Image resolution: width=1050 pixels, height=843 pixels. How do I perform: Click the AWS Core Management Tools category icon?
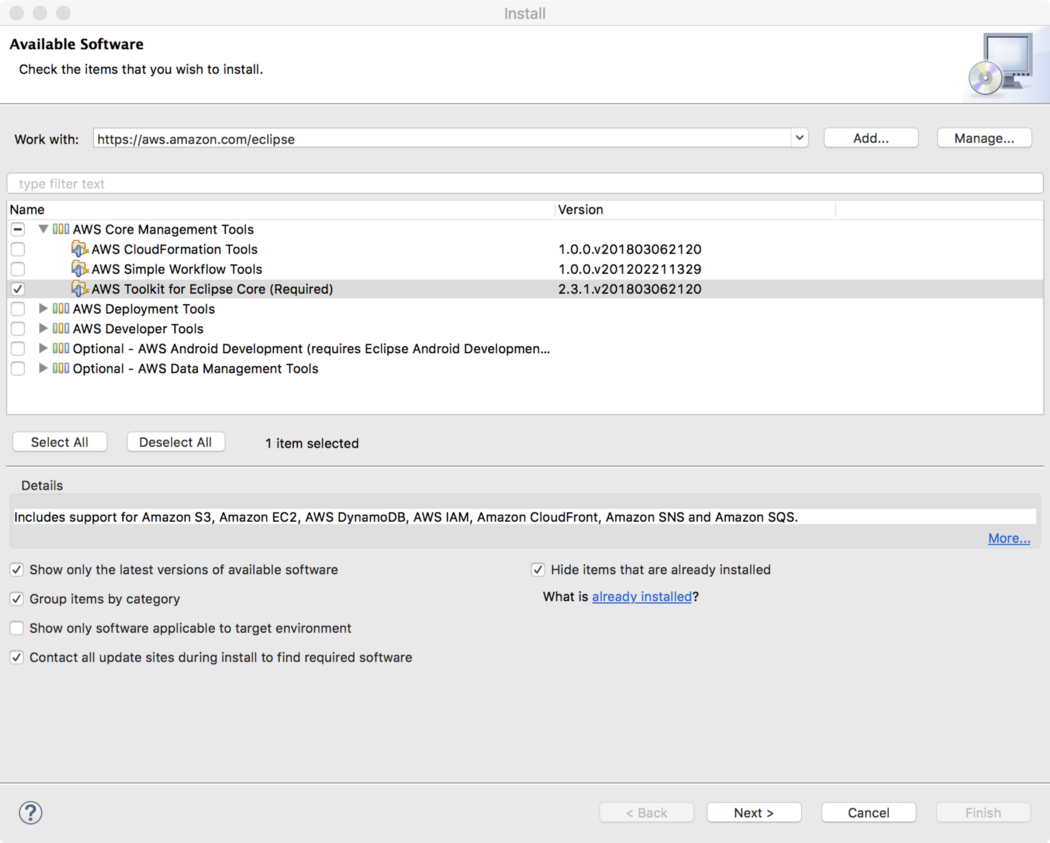[61, 229]
